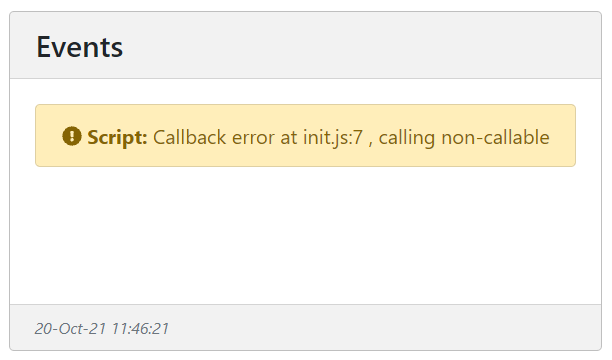Select the 'calling non-callable' error text

[464, 137]
